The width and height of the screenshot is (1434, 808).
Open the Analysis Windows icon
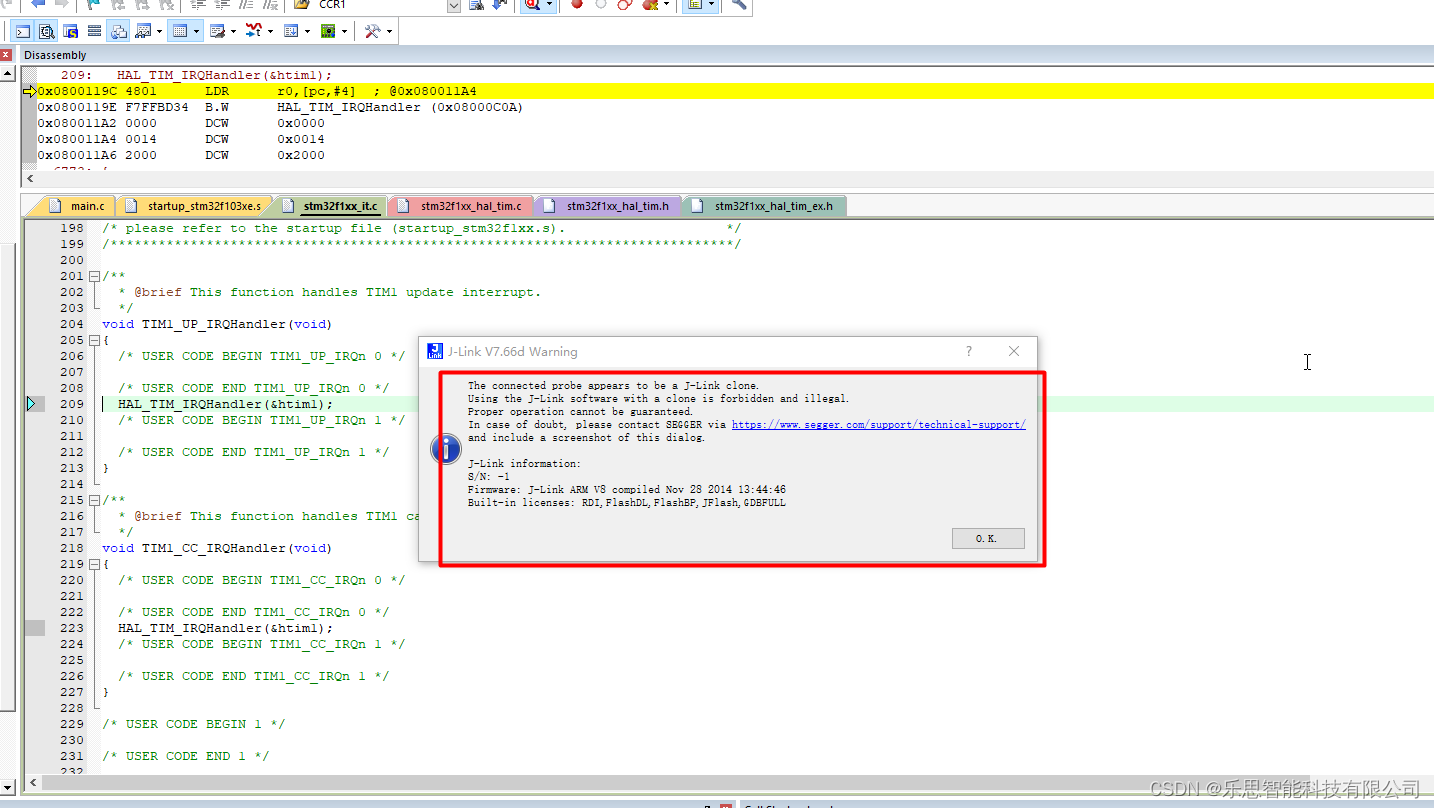(x=254, y=32)
